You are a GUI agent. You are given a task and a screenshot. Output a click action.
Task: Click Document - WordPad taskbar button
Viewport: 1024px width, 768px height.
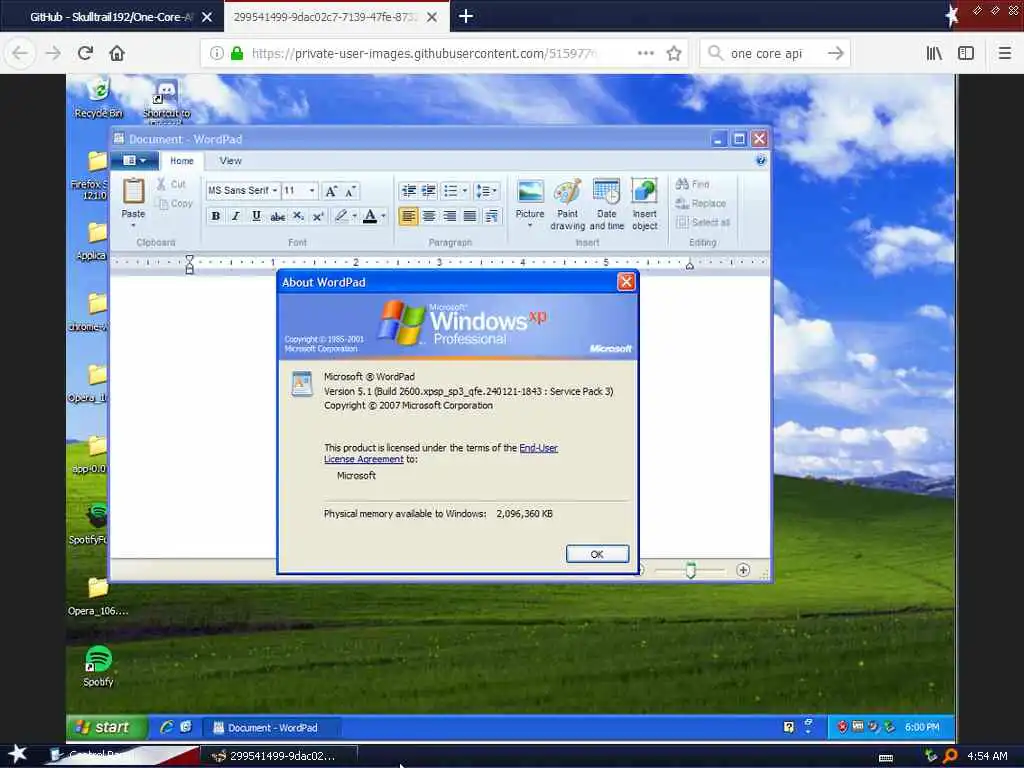272,728
